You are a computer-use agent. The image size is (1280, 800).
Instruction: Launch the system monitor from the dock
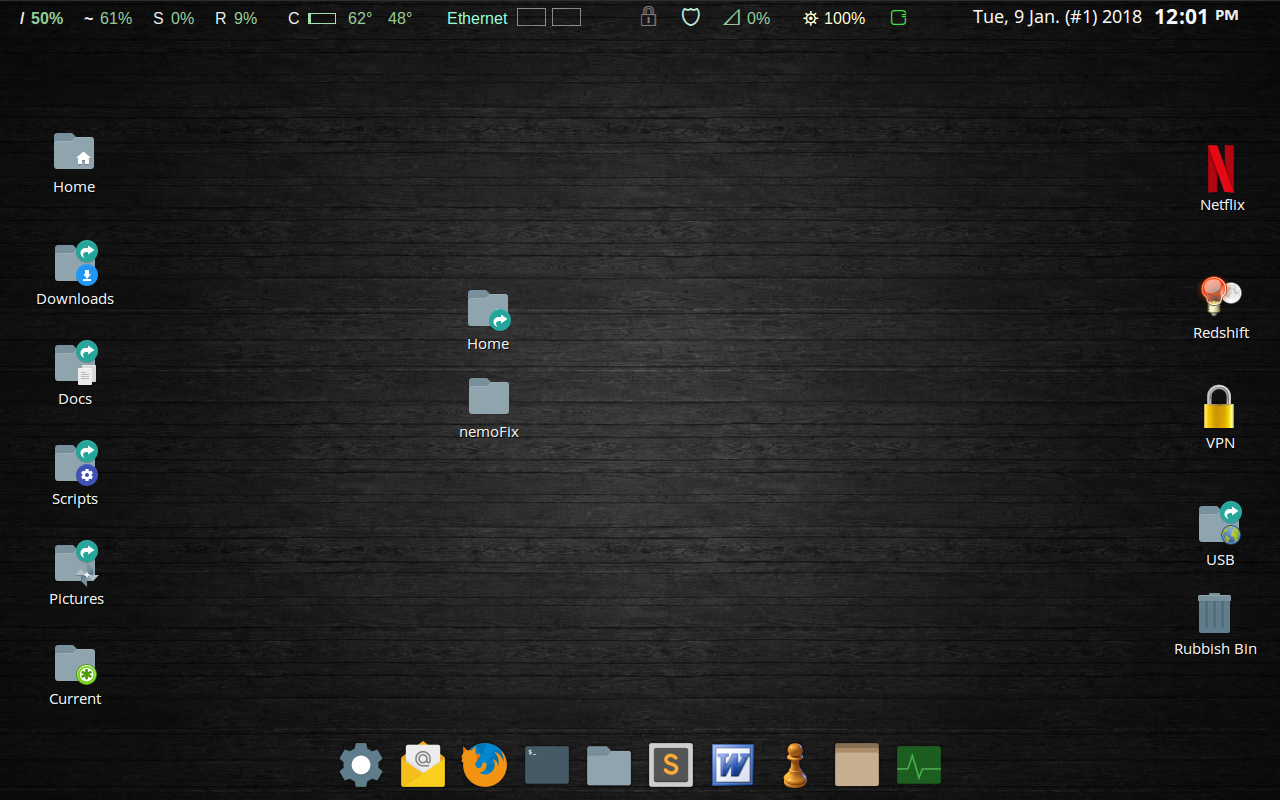pyautogui.click(x=918, y=764)
